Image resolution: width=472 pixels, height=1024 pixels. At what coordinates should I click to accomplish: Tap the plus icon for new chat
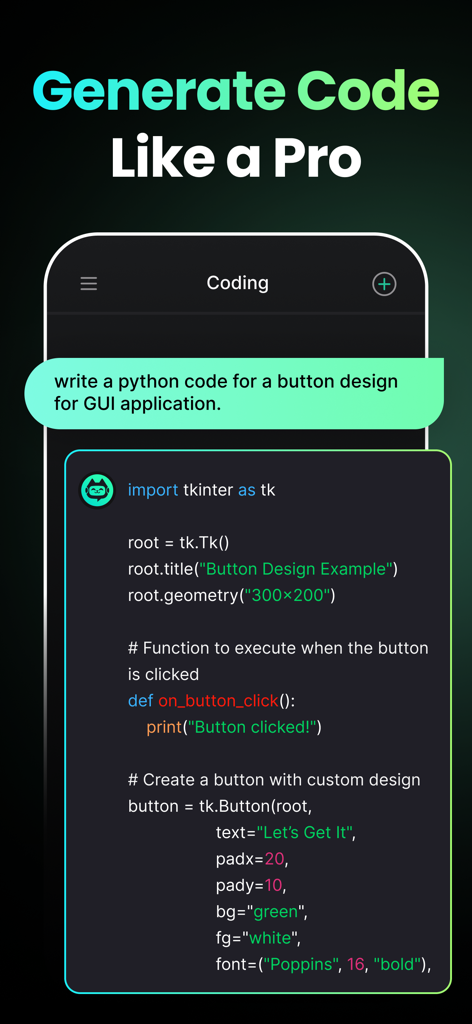pos(385,284)
